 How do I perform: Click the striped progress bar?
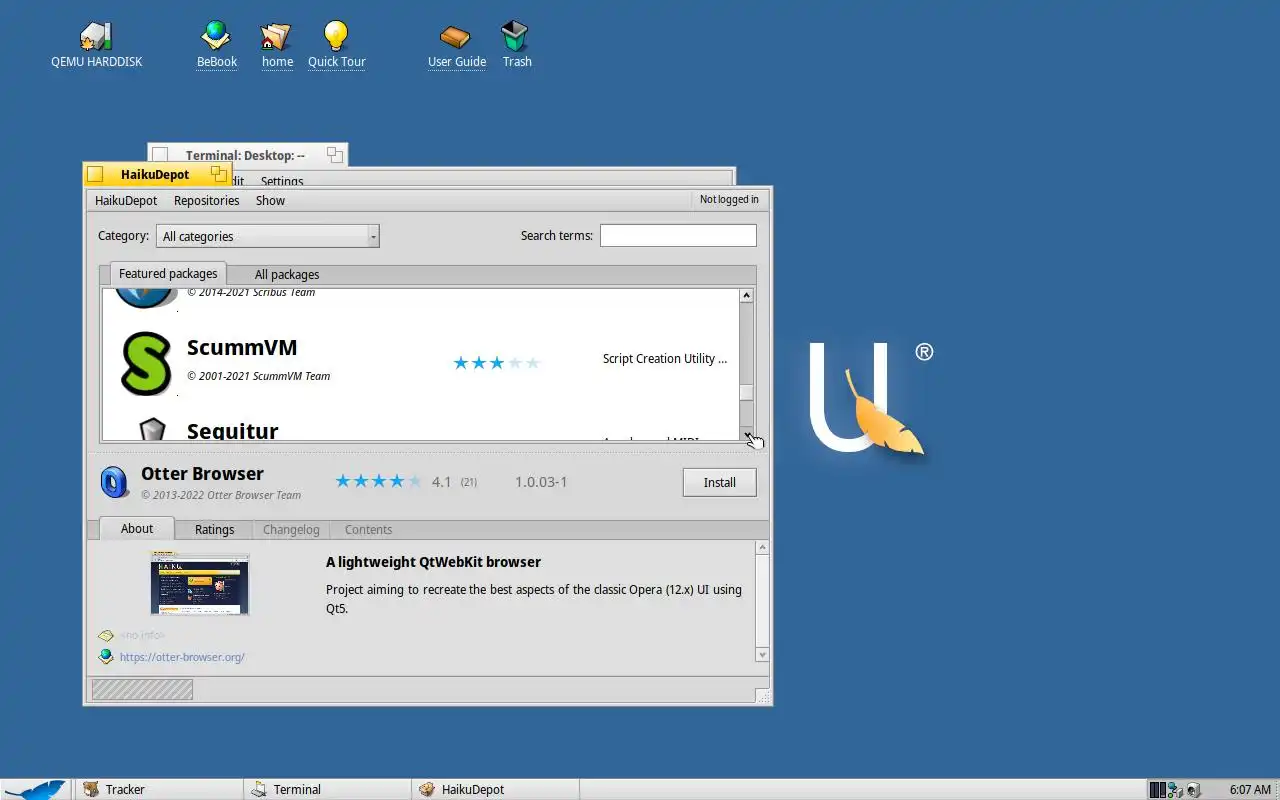pos(142,689)
